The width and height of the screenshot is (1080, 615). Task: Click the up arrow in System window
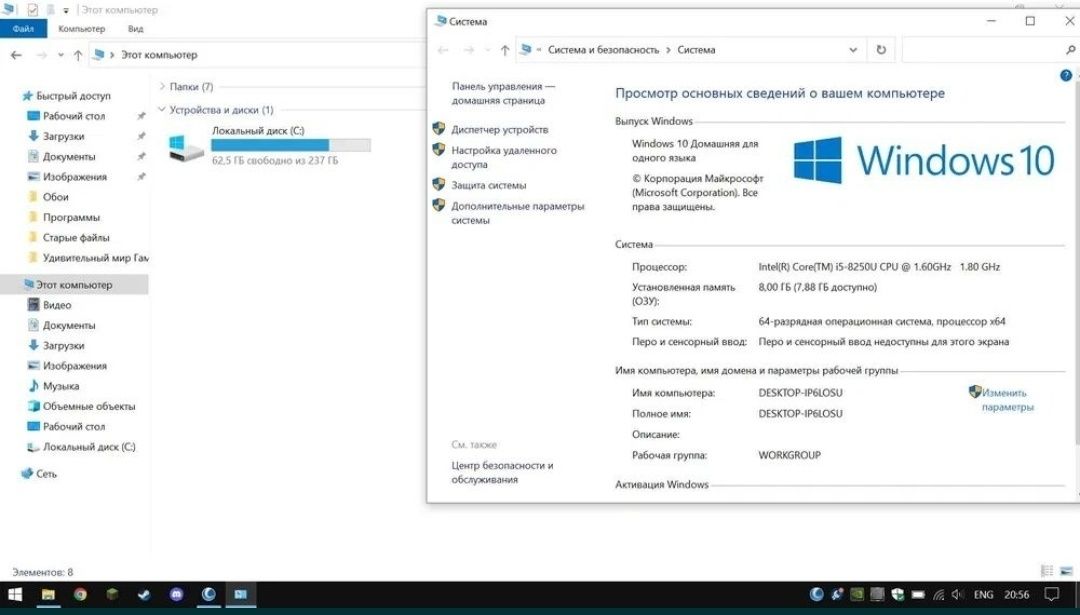(505, 50)
